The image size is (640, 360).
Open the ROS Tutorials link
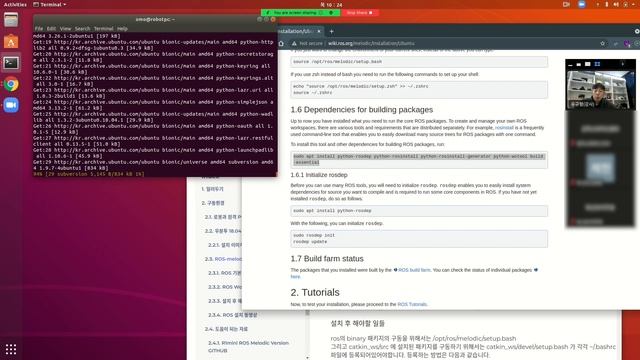pyautogui.click(x=412, y=304)
